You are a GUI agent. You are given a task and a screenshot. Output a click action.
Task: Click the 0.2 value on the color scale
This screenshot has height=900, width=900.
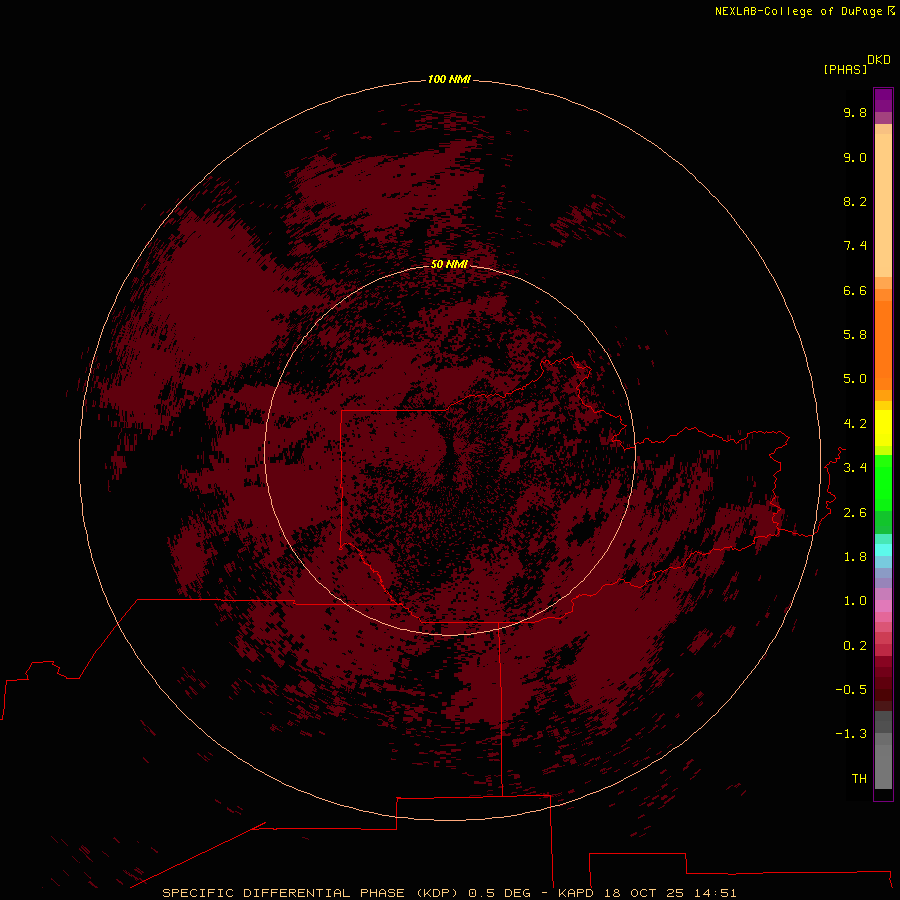pos(855,646)
